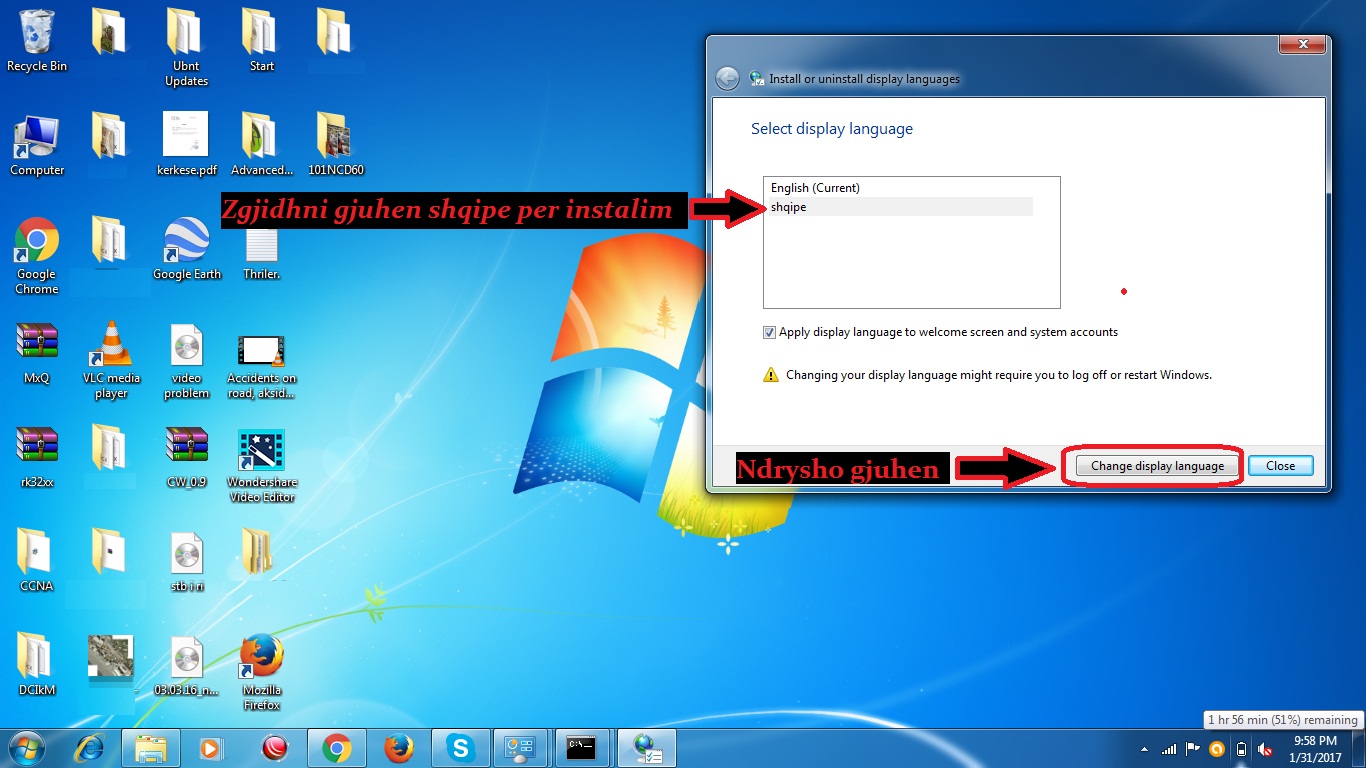Select the DCIkM folder
The height and width of the screenshot is (768, 1366).
pyautogui.click(x=37, y=665)
